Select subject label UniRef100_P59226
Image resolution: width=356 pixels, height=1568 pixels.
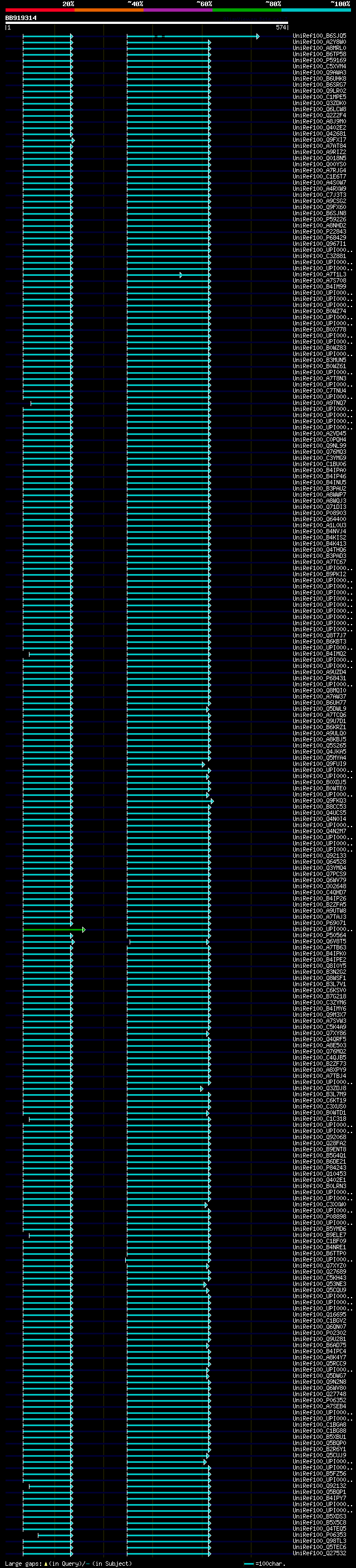tap(319, 220)
